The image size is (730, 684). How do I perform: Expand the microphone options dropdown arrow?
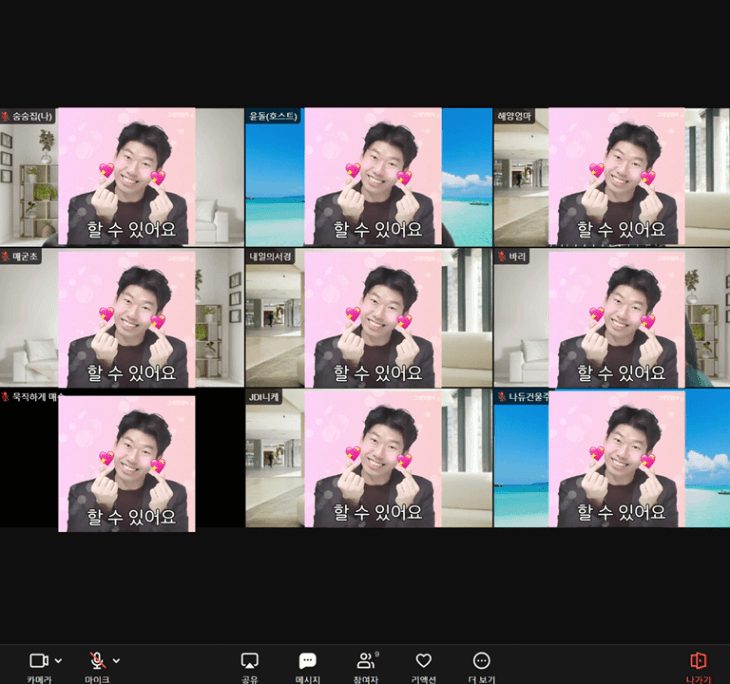116,661
